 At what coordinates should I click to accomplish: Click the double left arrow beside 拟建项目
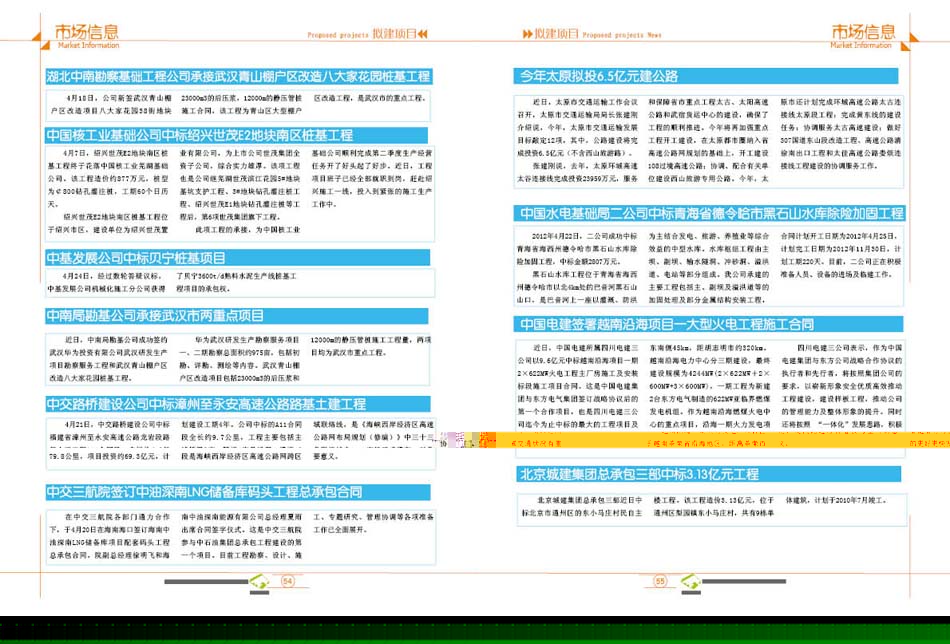[x=422, y=34]
